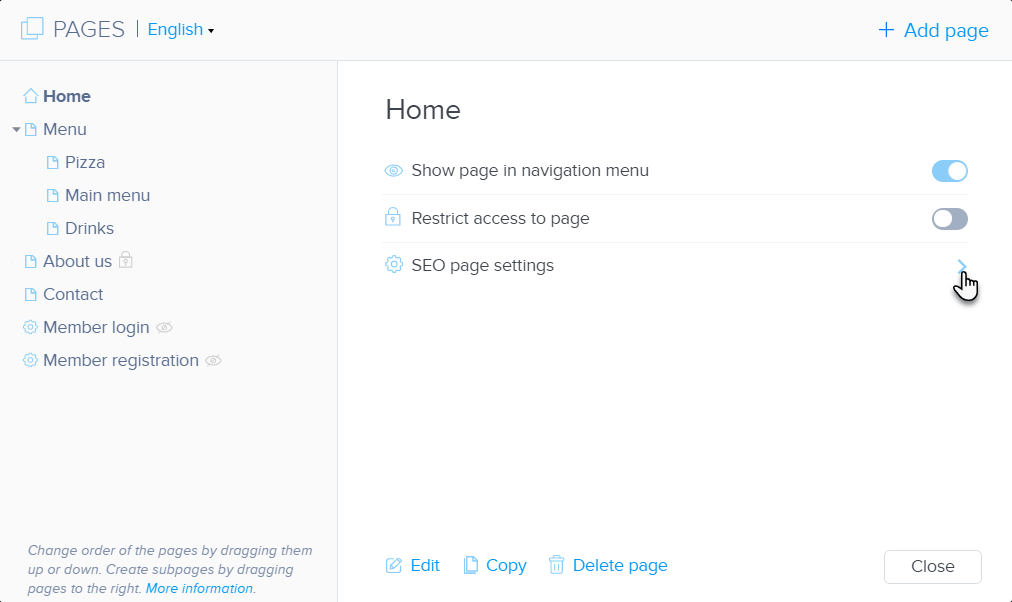Click the gear icon beside Member registration
Screen dimensions: 1012x602
(x=31, y=361)
